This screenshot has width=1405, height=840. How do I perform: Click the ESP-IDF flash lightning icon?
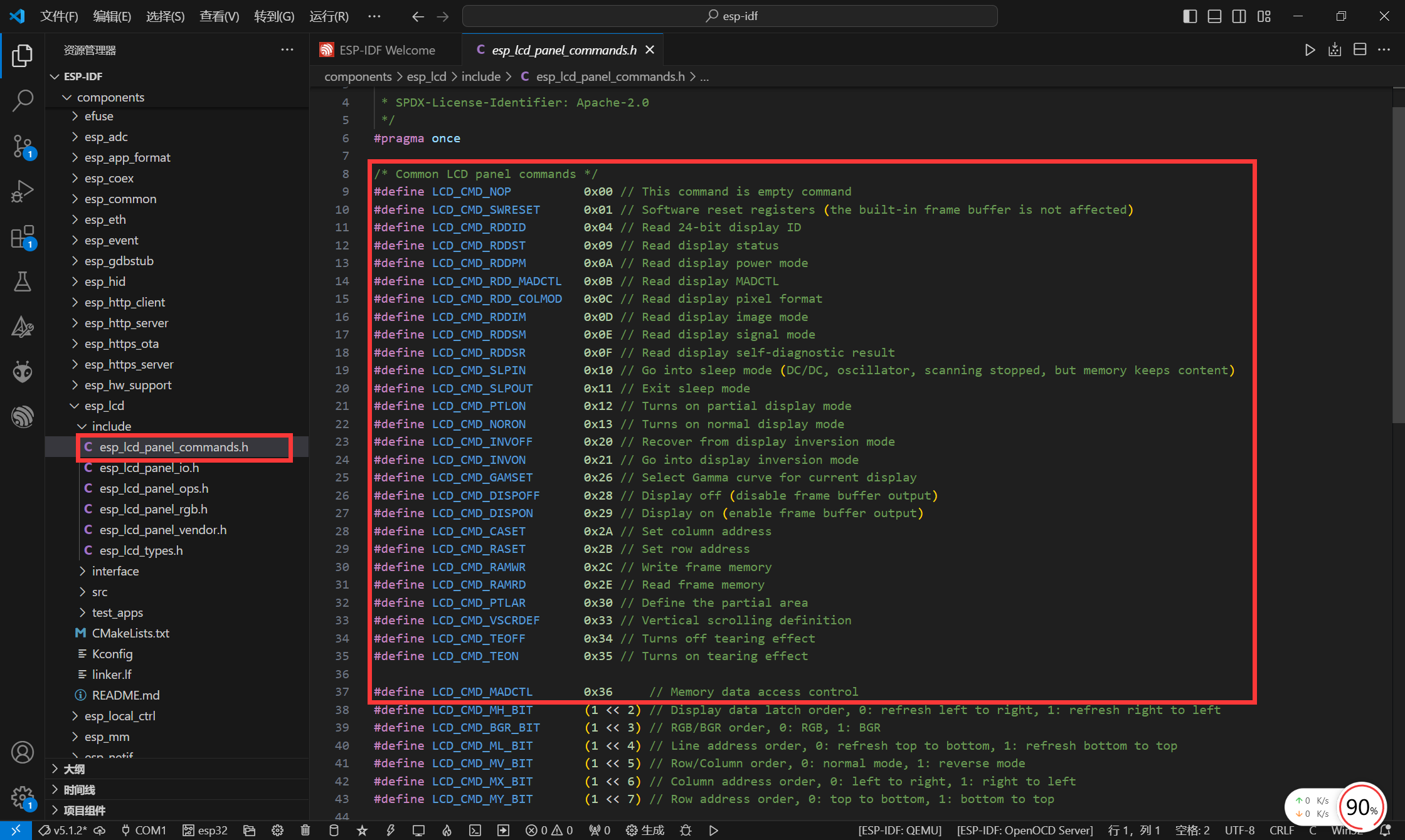pos(391,830)
